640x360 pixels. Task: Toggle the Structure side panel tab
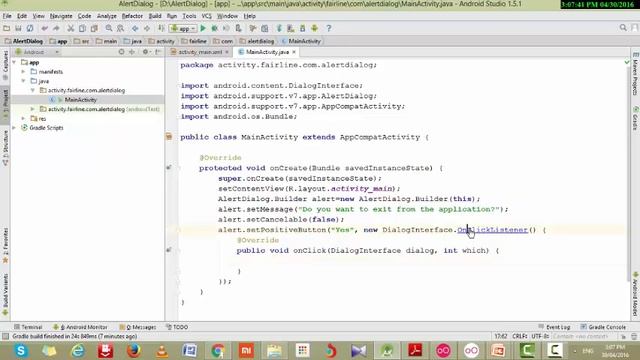click(x=5, y=148)
